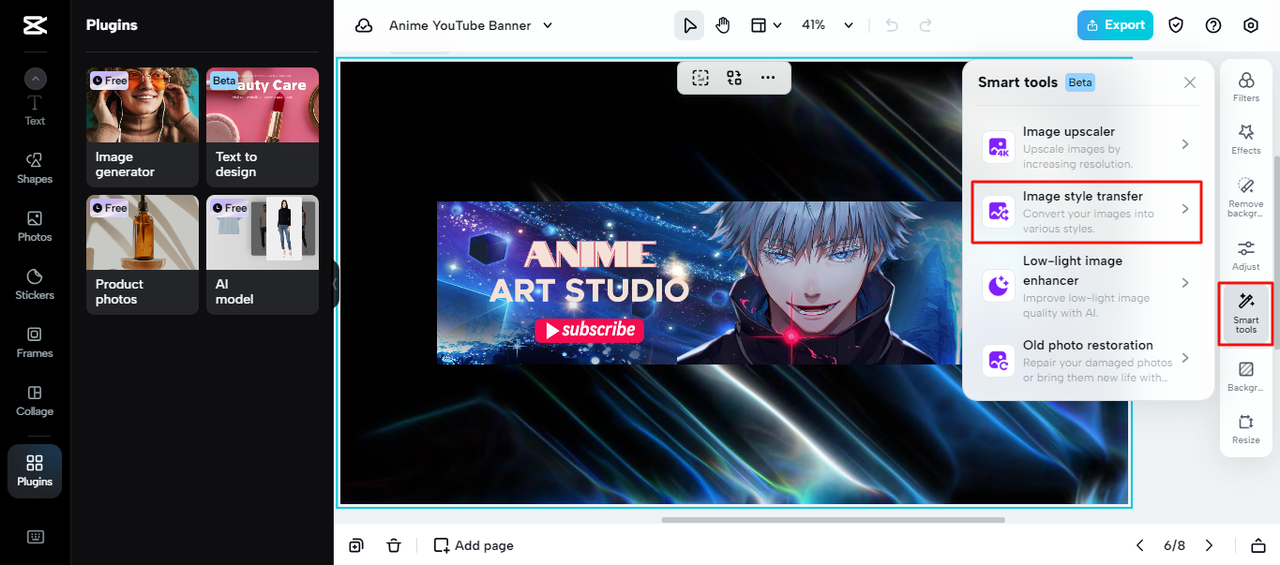Viewport: 1280px width, 565px height.
Task: Expand the Image upscaler chevron
Action: [1185, 145]
